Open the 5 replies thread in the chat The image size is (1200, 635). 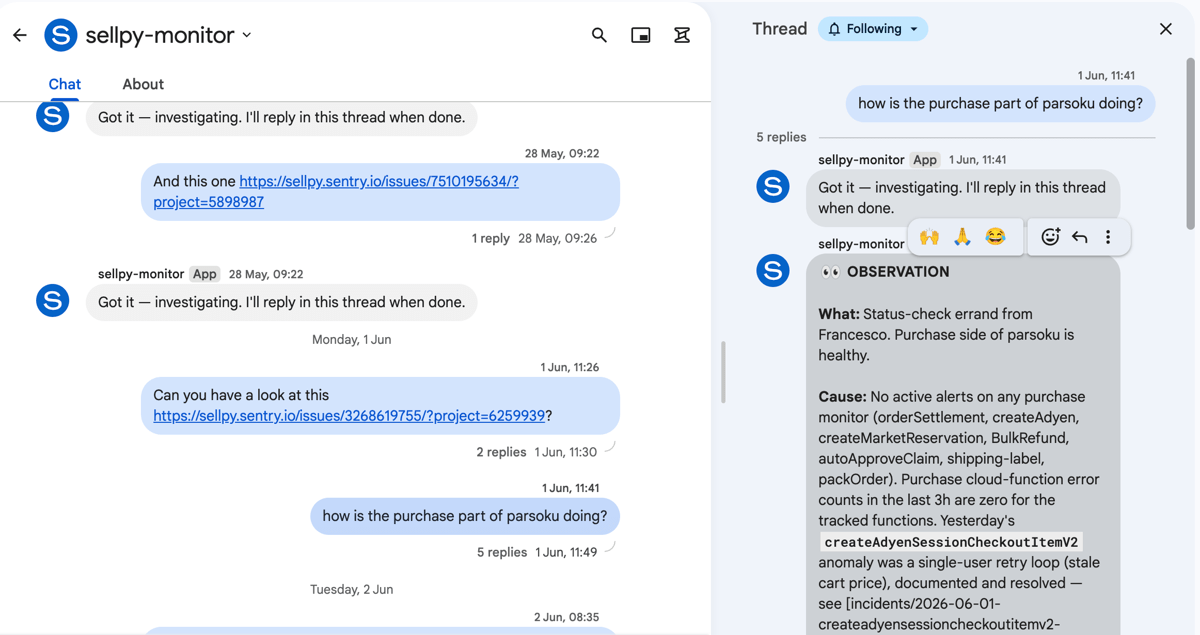[x=501, y=552]
